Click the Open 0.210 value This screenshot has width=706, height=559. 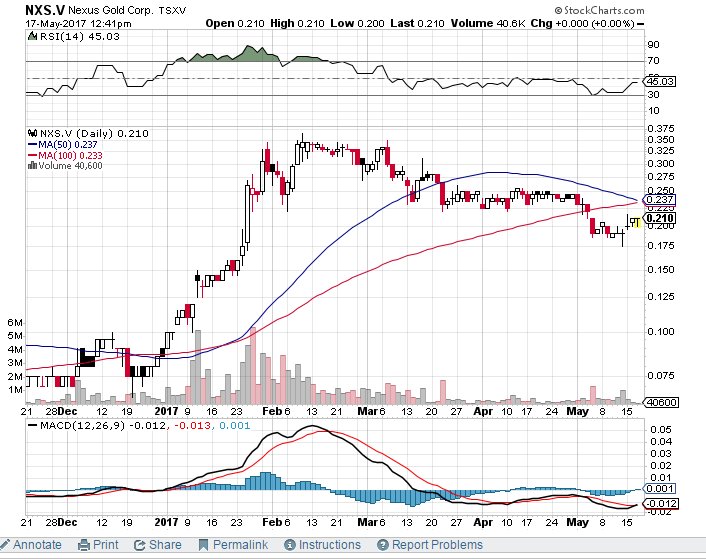click(x=235, y=23)
